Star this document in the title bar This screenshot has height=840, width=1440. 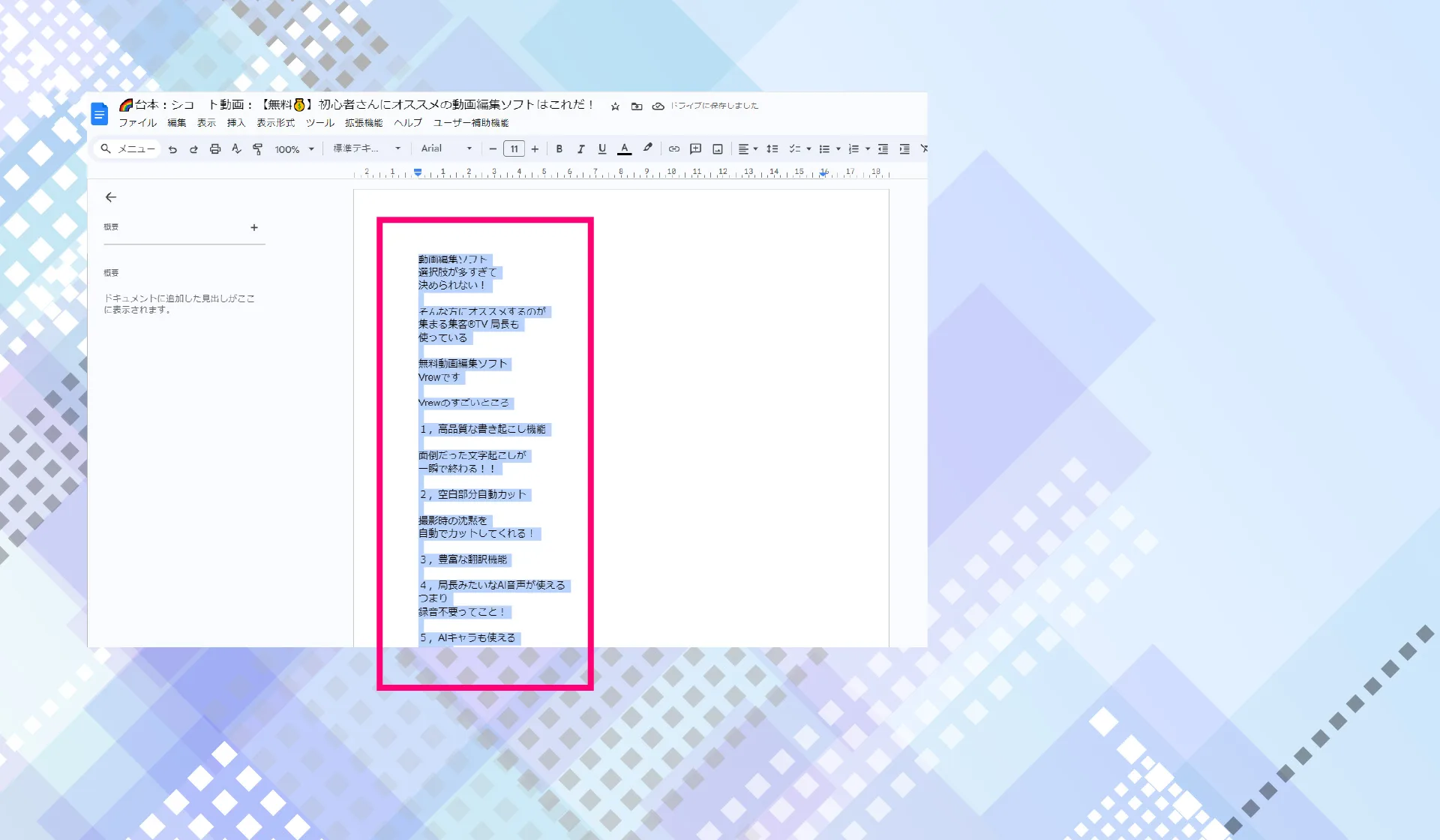point(615,106)
